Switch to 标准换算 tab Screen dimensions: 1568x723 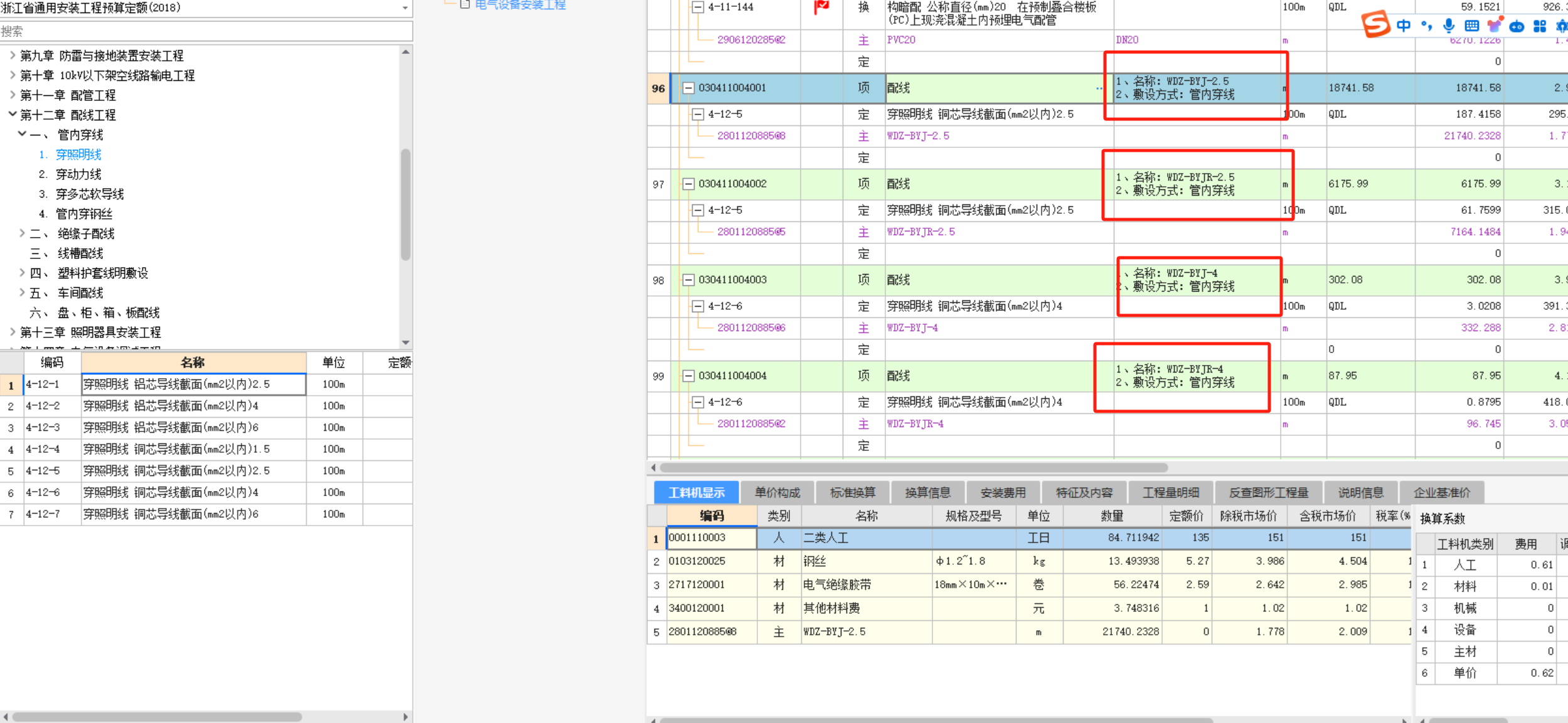coord(852,493)
